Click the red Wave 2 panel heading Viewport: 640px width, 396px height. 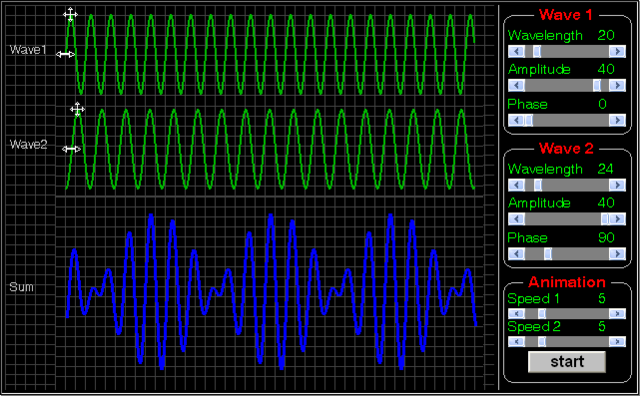pyautogui.click(x=566, y=149)
